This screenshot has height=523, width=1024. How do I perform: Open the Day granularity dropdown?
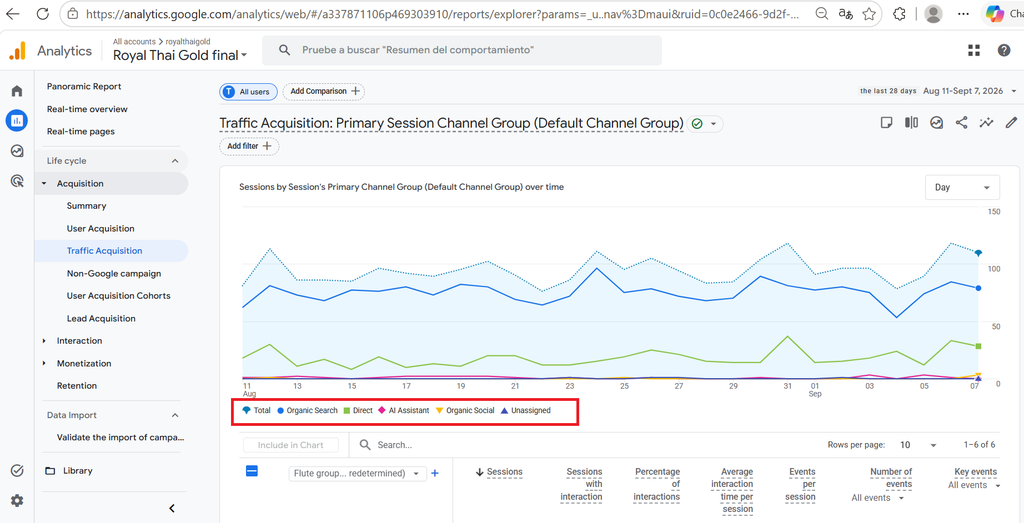(x=962, y=187)
